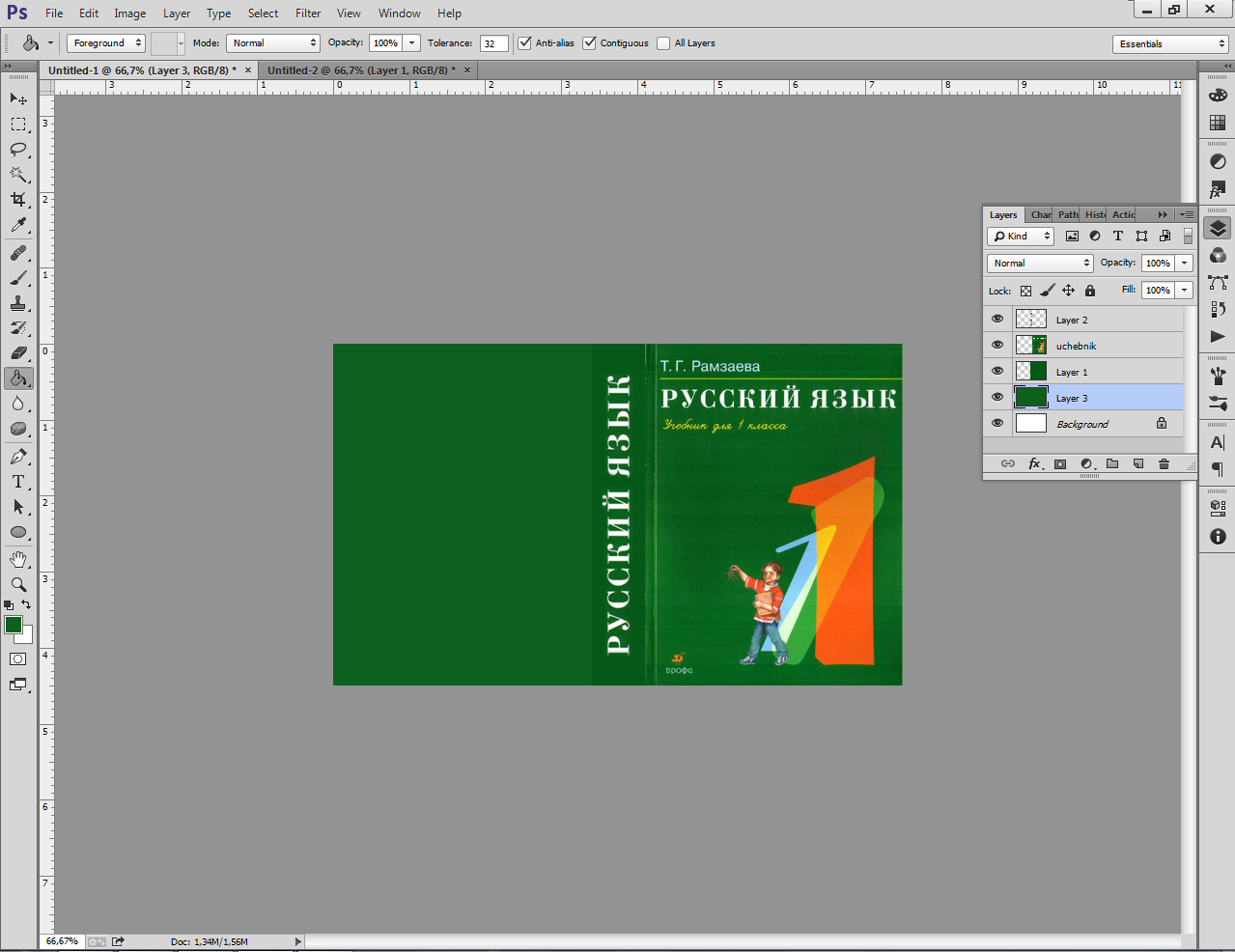Hide the uchebnik layer eye icon

(x=997, y=345)
